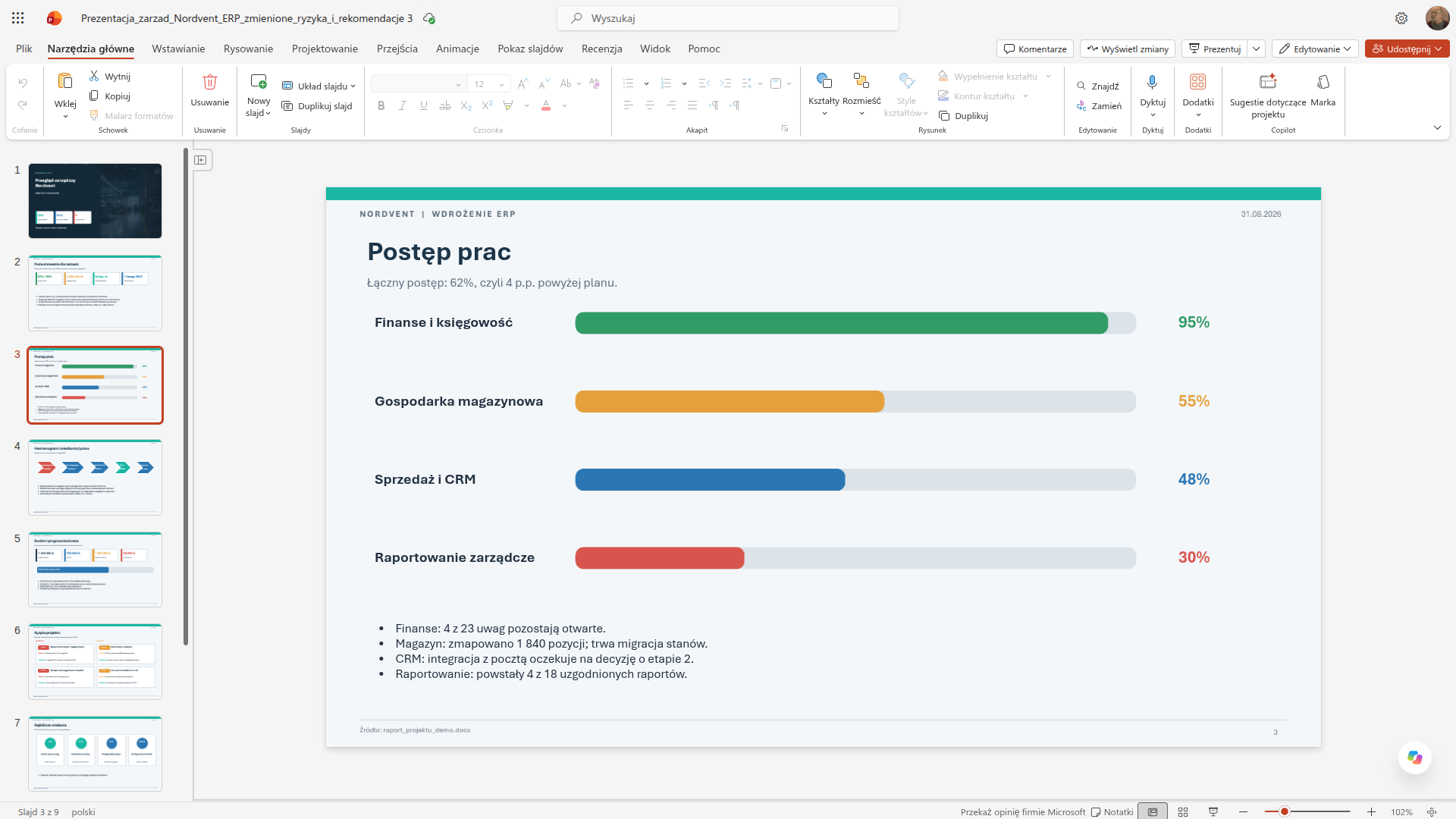Open the Dodatki add-ins icon
Image resolution: width=1456 pixels, height=819 pixels.
(1198, 82)
